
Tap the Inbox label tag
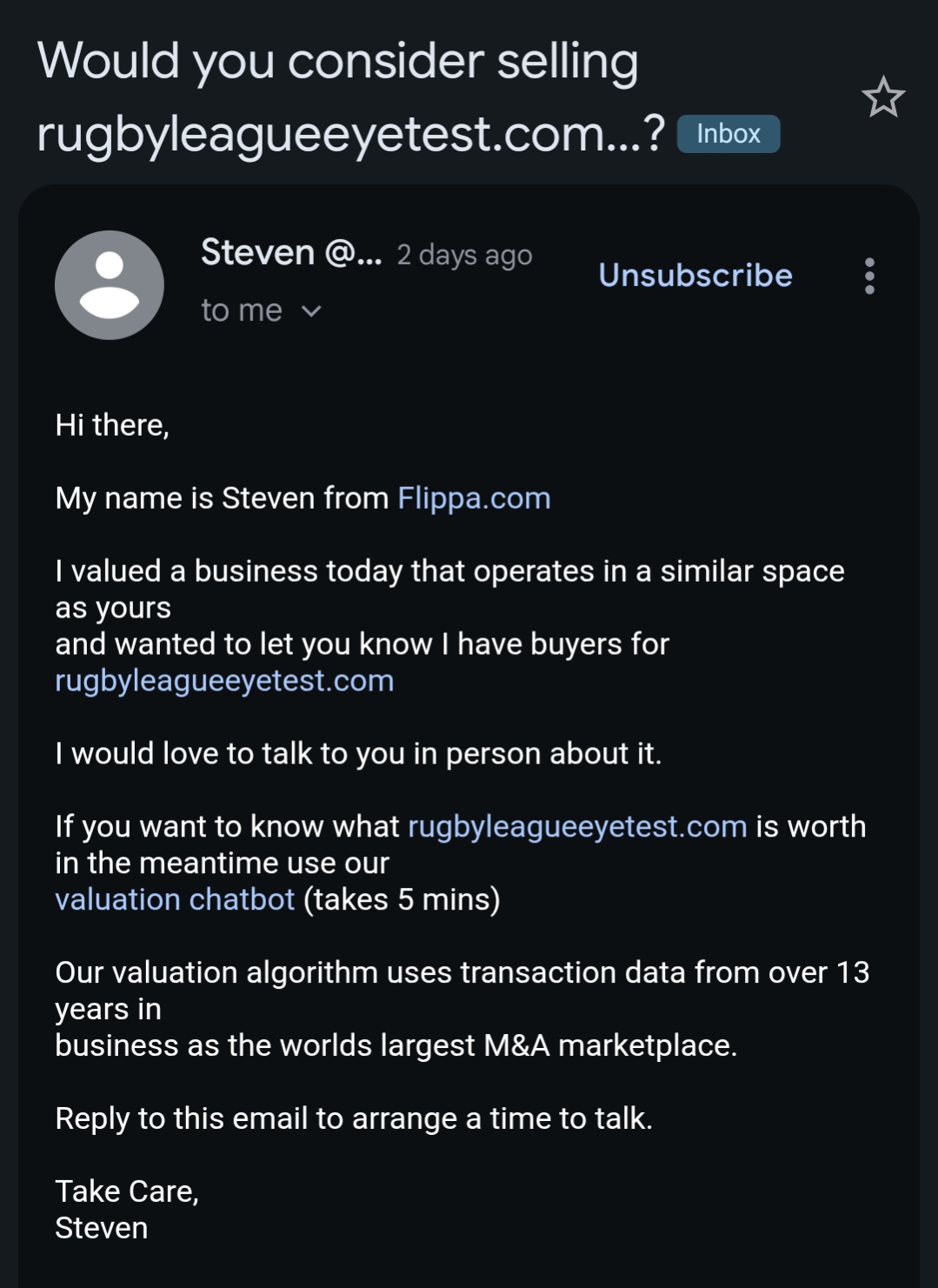[728, 134]
